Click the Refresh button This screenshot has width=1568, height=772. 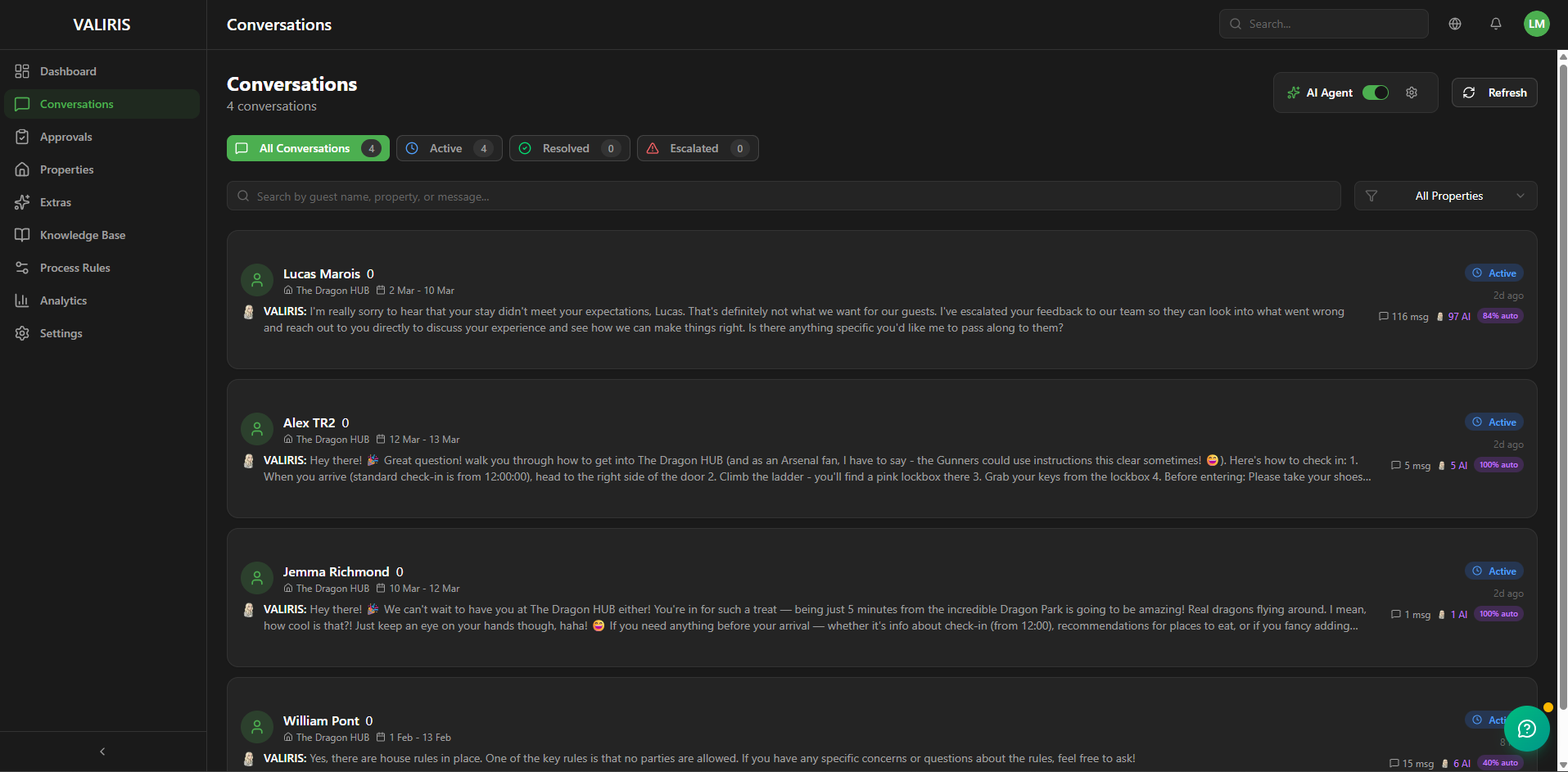click(1494, 93)
